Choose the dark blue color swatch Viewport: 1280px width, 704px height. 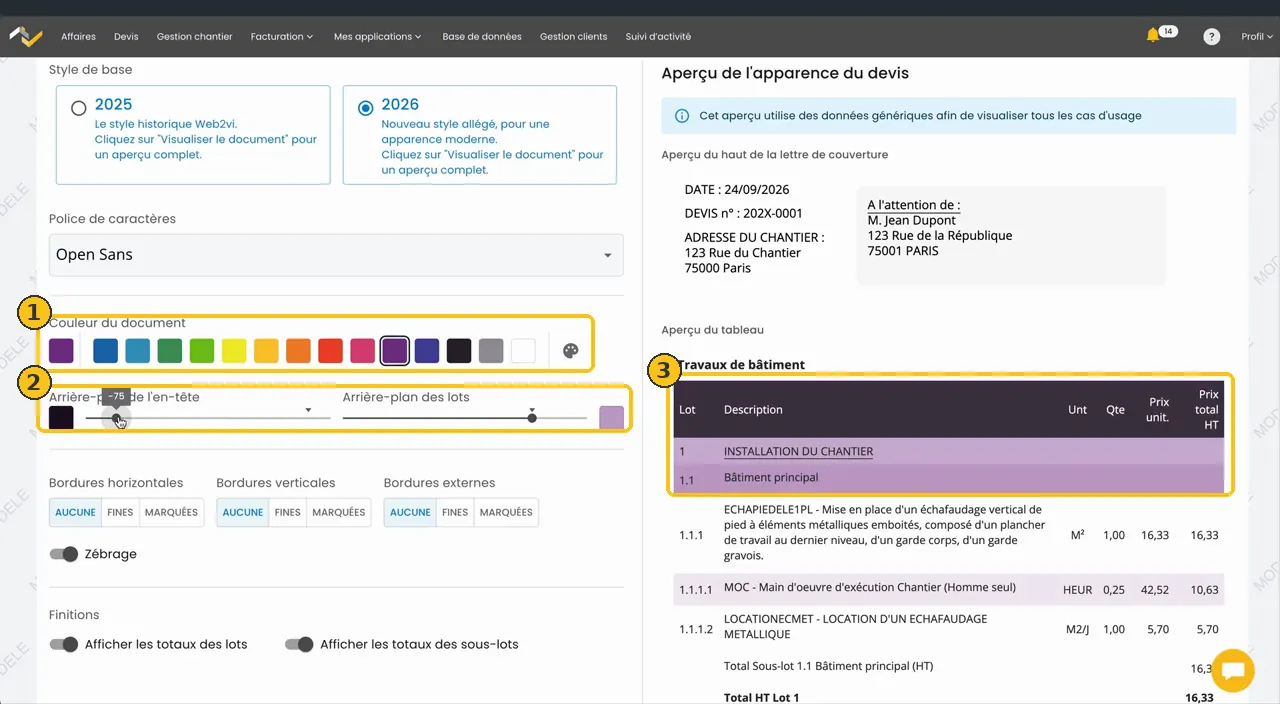pos(105,351)
